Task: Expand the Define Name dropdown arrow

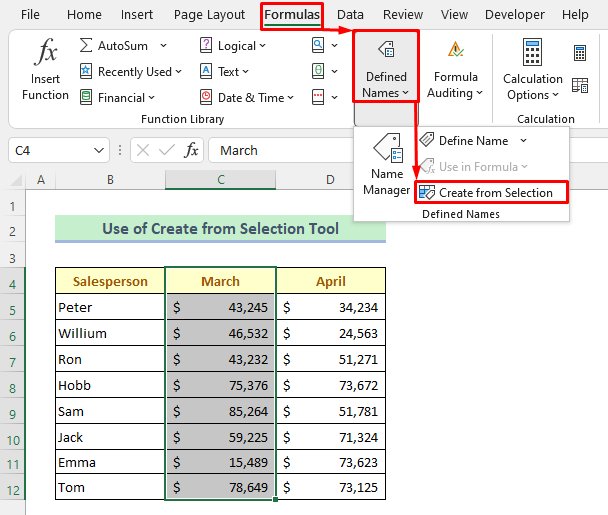Action: (523, 140)
